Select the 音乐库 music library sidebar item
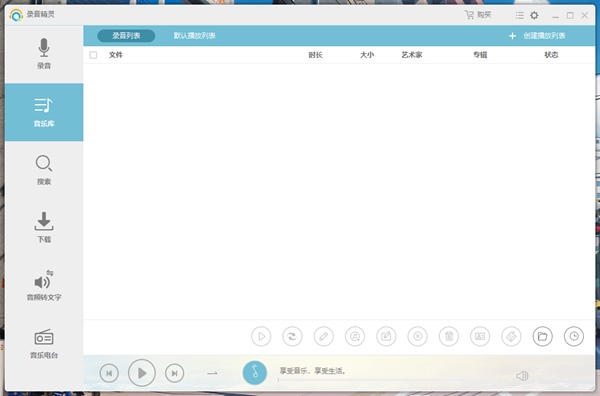600x396 pixels. pos(44,112)
